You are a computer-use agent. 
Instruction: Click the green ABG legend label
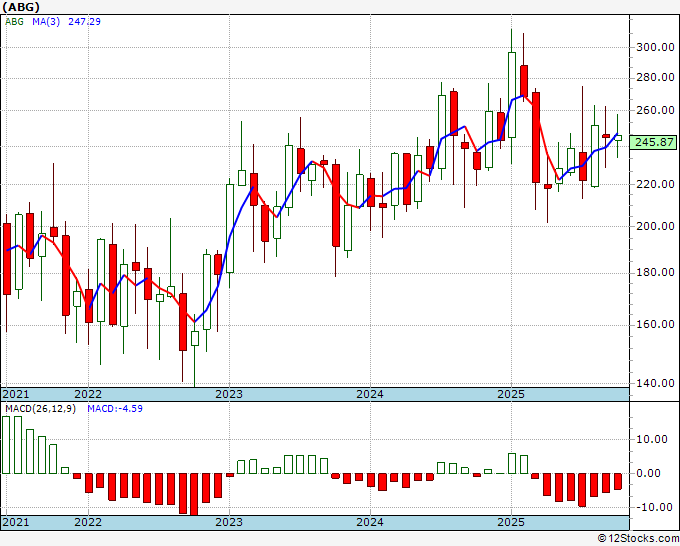coord(14,21)
